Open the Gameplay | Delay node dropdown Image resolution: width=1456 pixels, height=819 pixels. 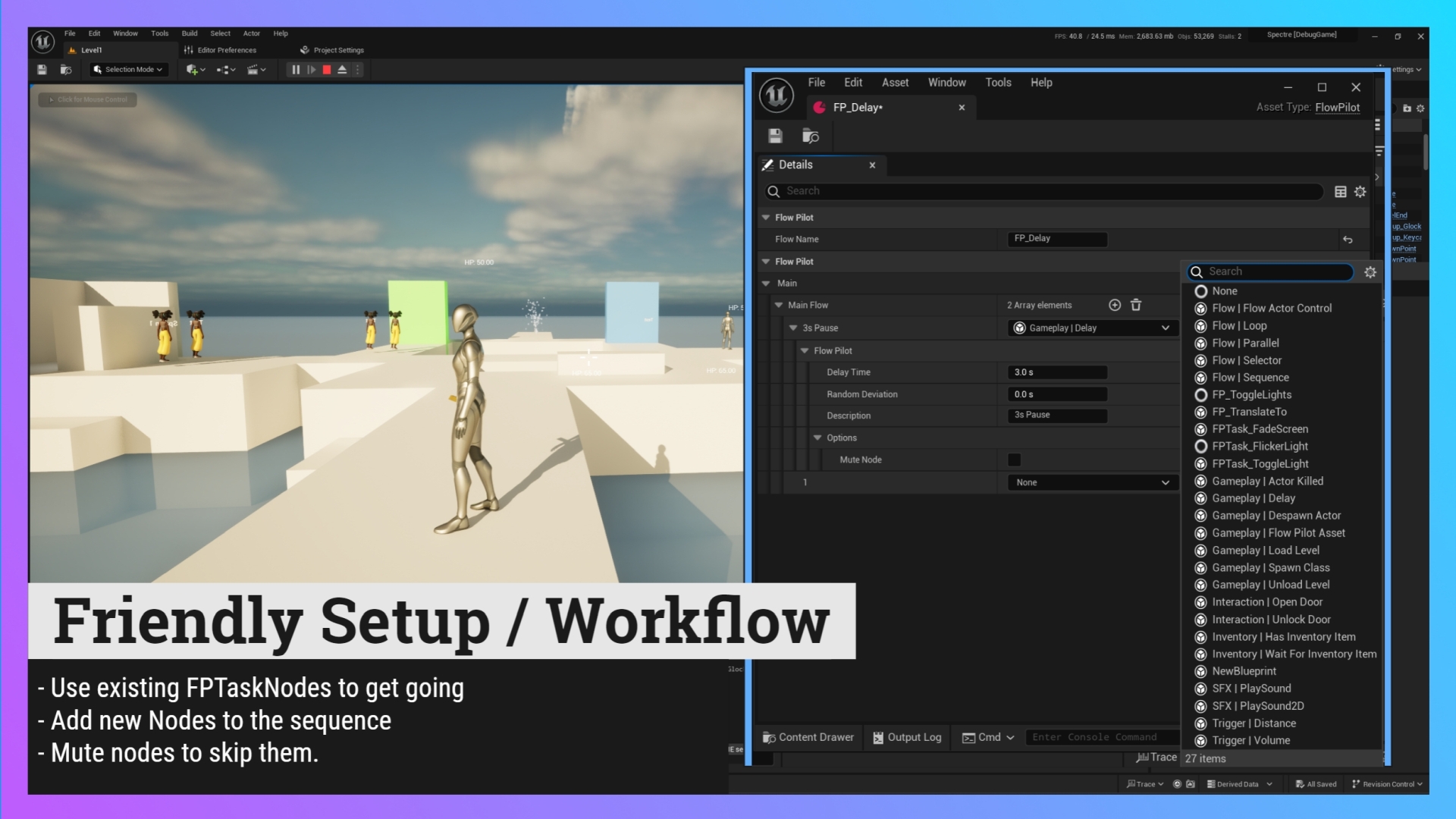coord(1092,328)
